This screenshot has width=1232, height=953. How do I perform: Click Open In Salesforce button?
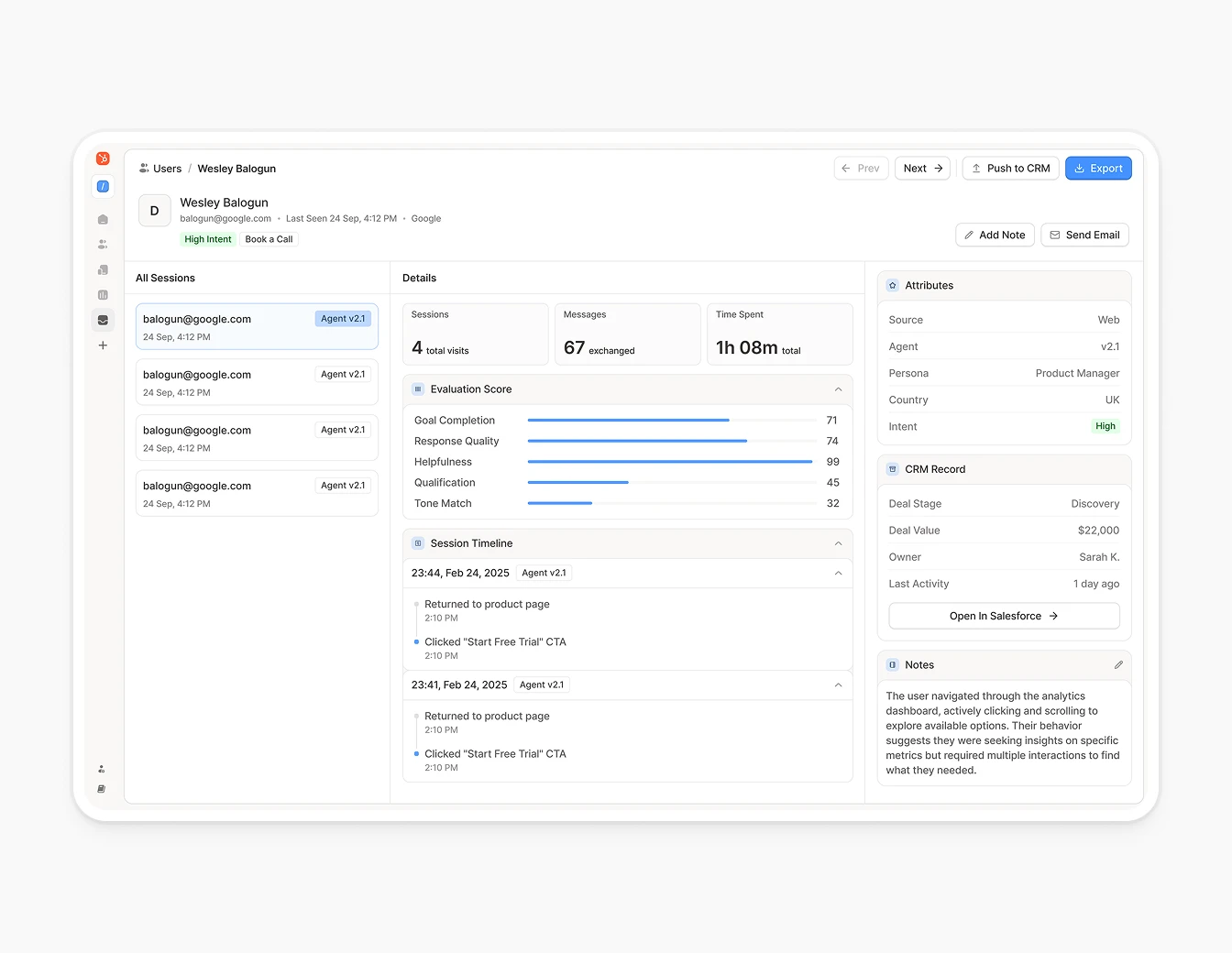(1004, 616)
